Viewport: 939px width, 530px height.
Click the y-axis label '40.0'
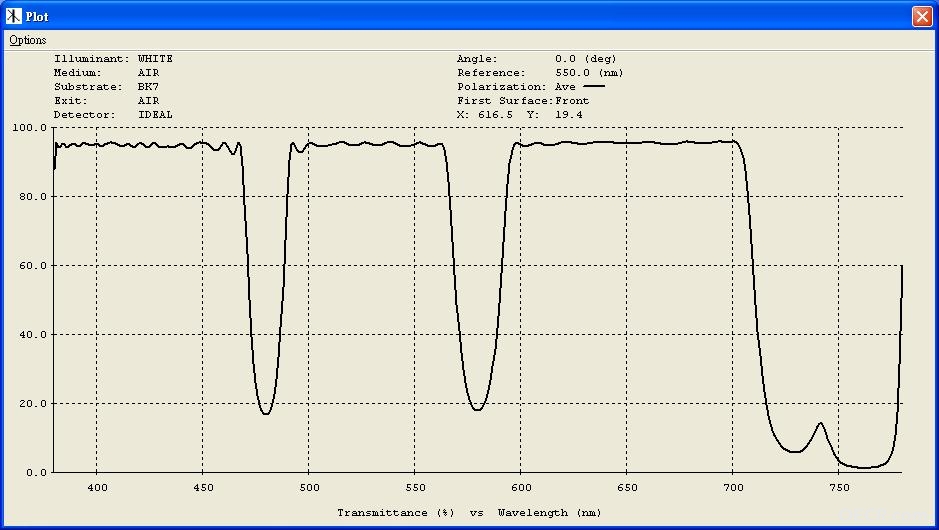(x=34, y=334)
